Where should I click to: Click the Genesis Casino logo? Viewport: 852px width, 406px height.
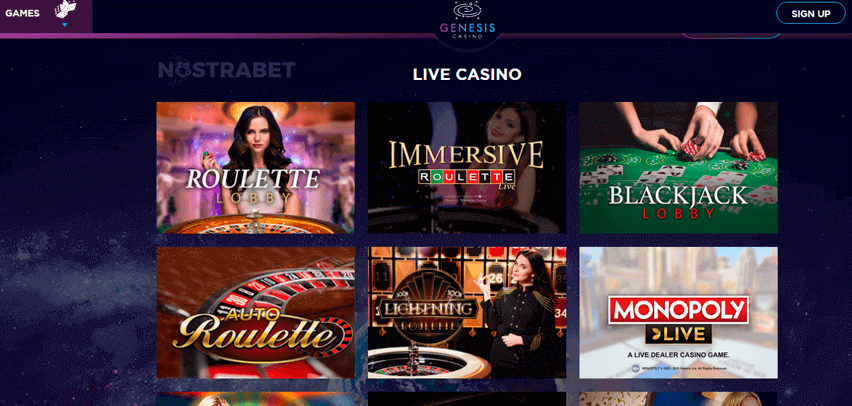(467, 20)
